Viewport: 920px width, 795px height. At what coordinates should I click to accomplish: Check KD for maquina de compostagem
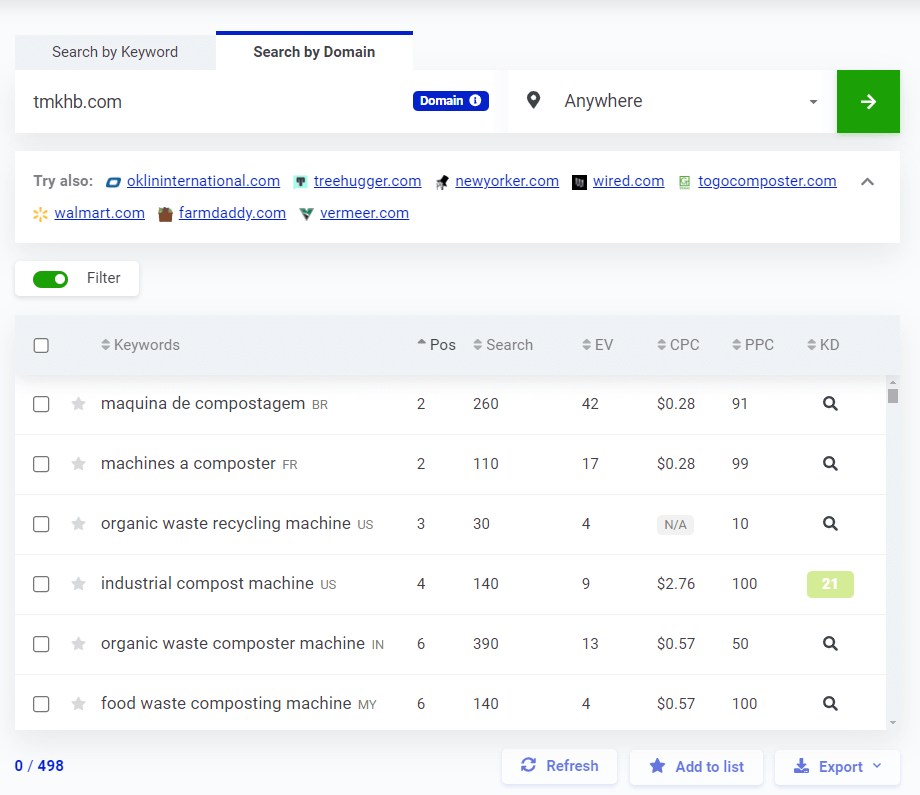[x=830, y=404]
